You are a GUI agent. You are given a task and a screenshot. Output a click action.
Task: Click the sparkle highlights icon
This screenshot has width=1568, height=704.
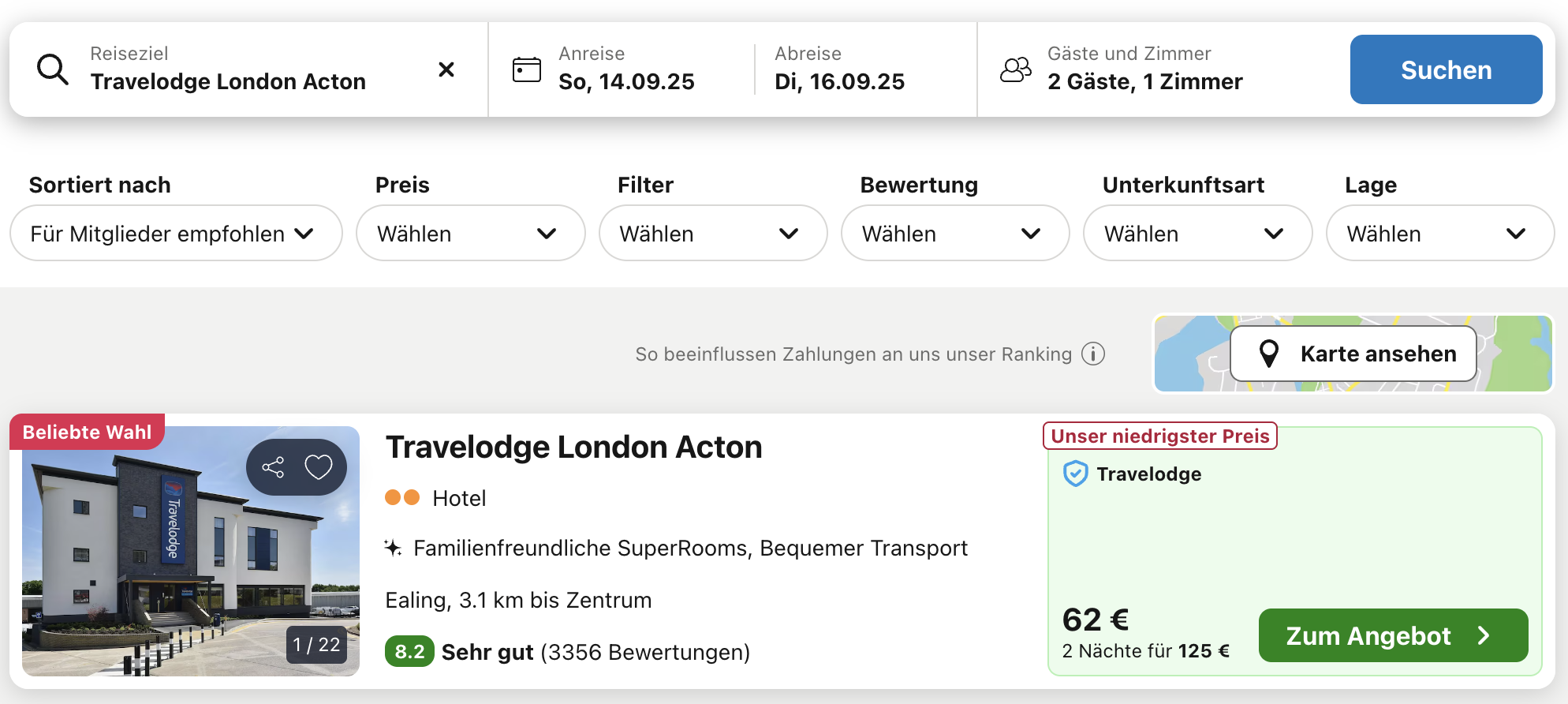tap(393, 548)
